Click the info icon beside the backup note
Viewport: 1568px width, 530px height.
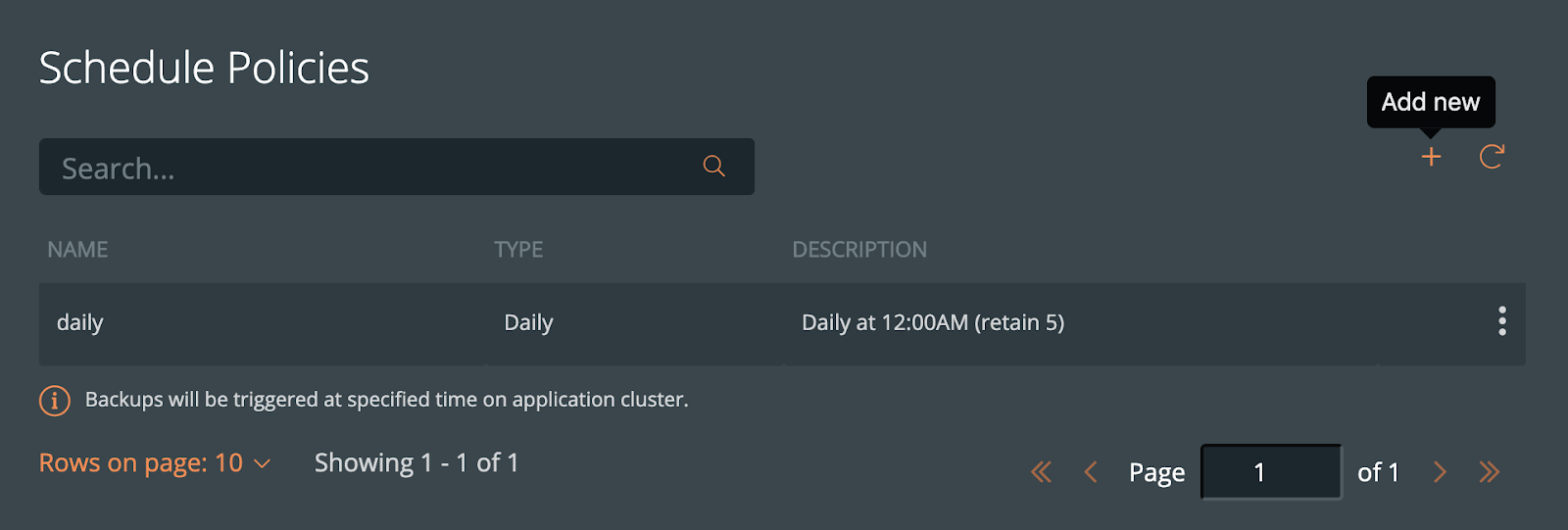coord(55,401)
